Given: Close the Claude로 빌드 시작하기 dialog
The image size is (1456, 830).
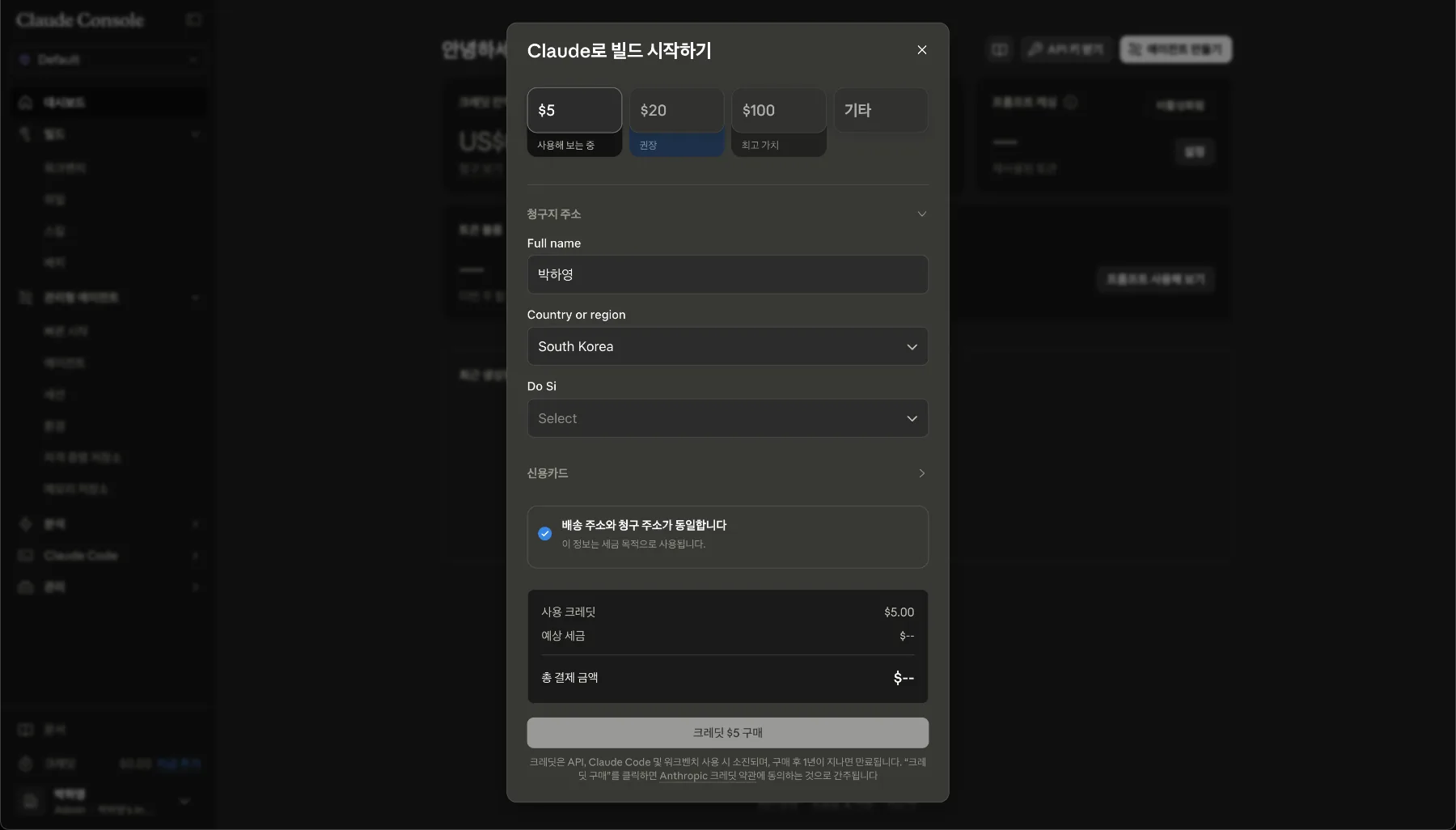Looking at the screenshot, I should (x=921, y=50).
